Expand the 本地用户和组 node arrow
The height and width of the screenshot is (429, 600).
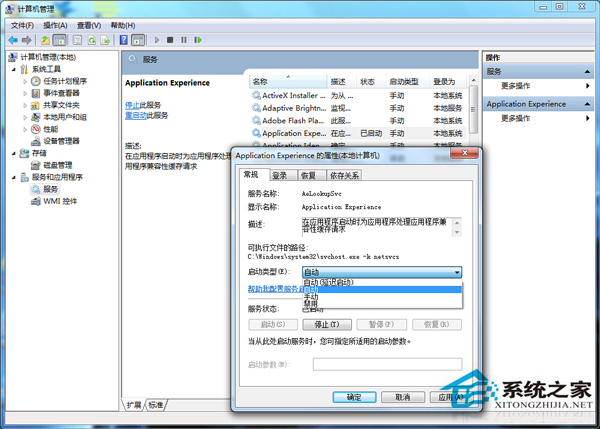[x=25, y=117]
